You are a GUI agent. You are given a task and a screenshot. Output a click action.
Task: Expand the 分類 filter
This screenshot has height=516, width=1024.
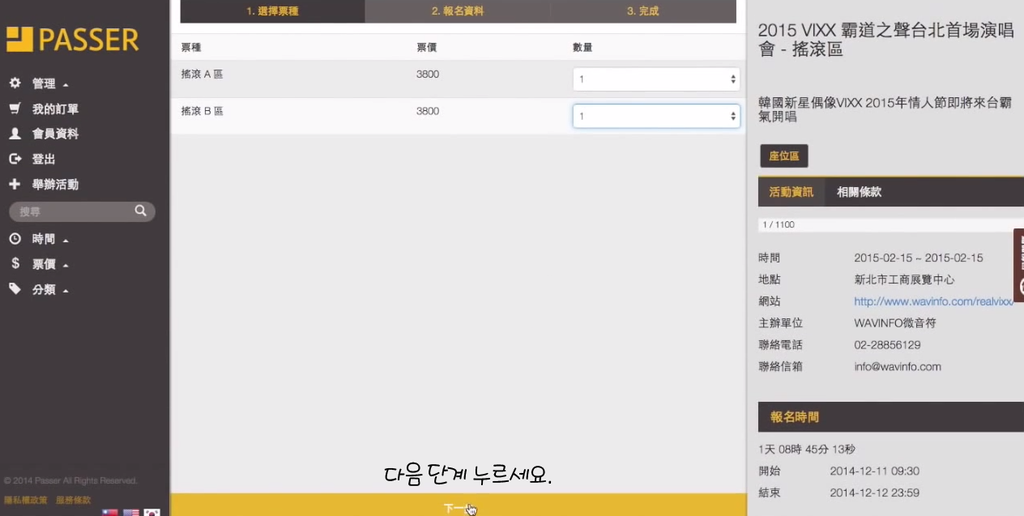pyautogui.click(x=50, y=289)
